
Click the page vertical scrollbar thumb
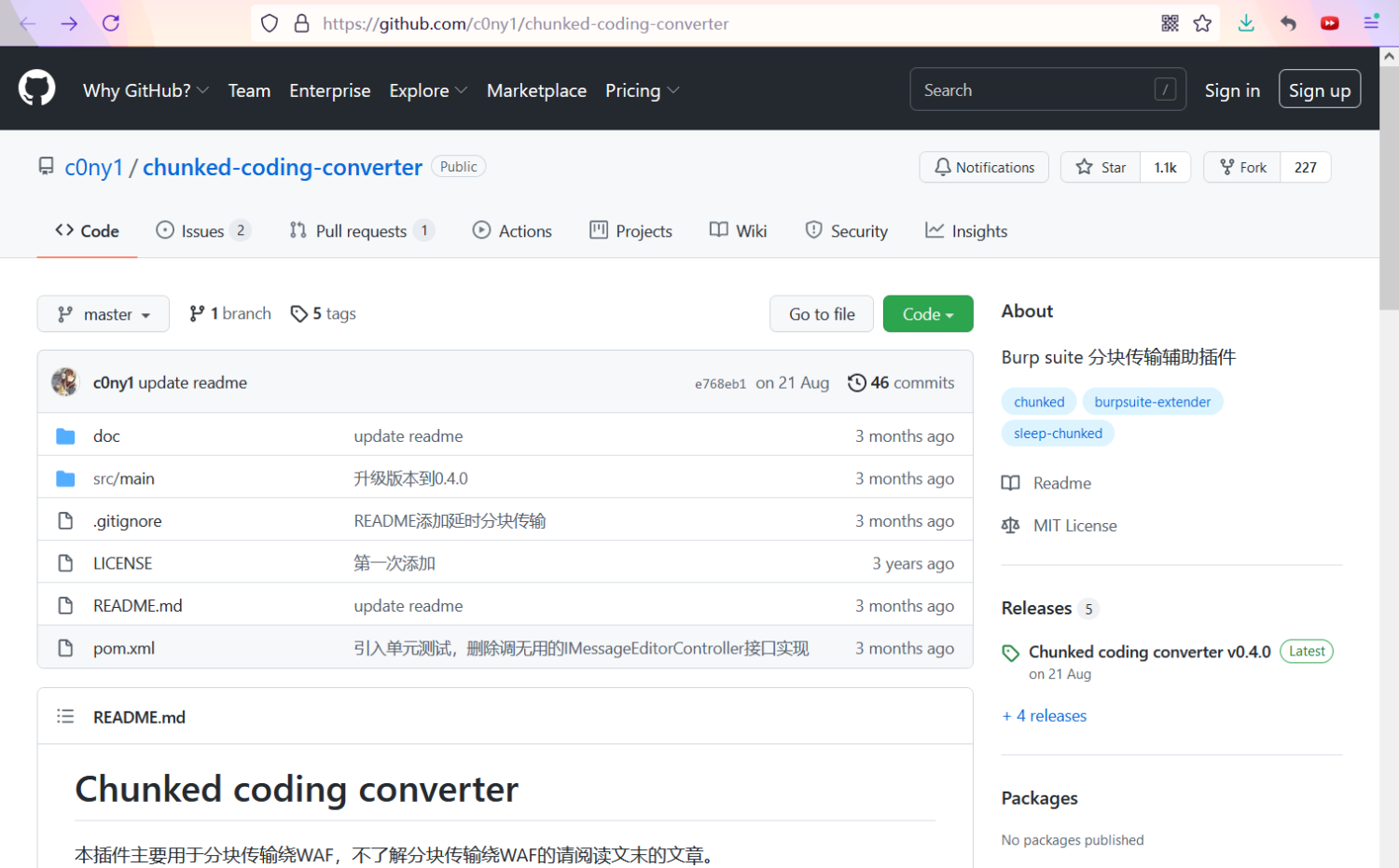(1389, 186)
